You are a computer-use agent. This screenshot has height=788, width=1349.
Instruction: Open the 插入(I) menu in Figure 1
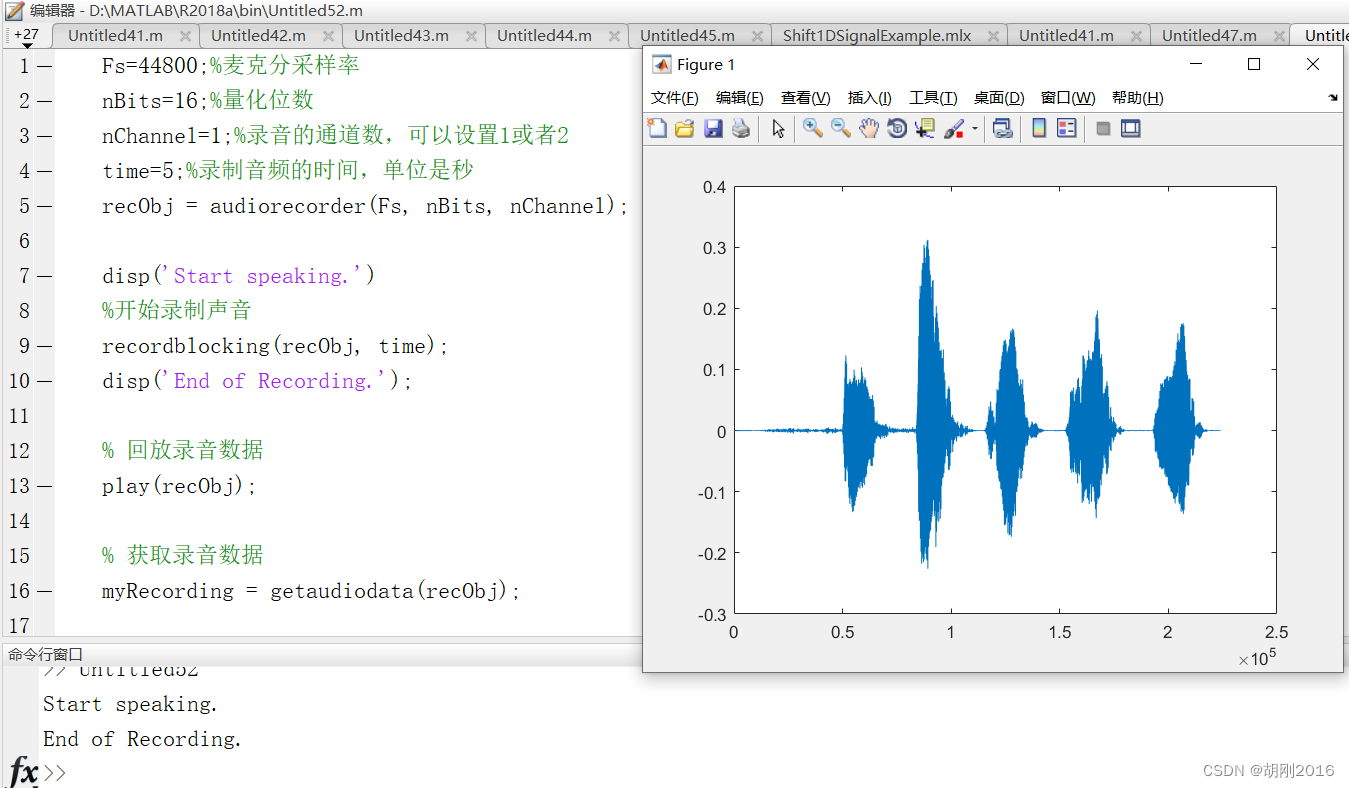coord(870,98)
